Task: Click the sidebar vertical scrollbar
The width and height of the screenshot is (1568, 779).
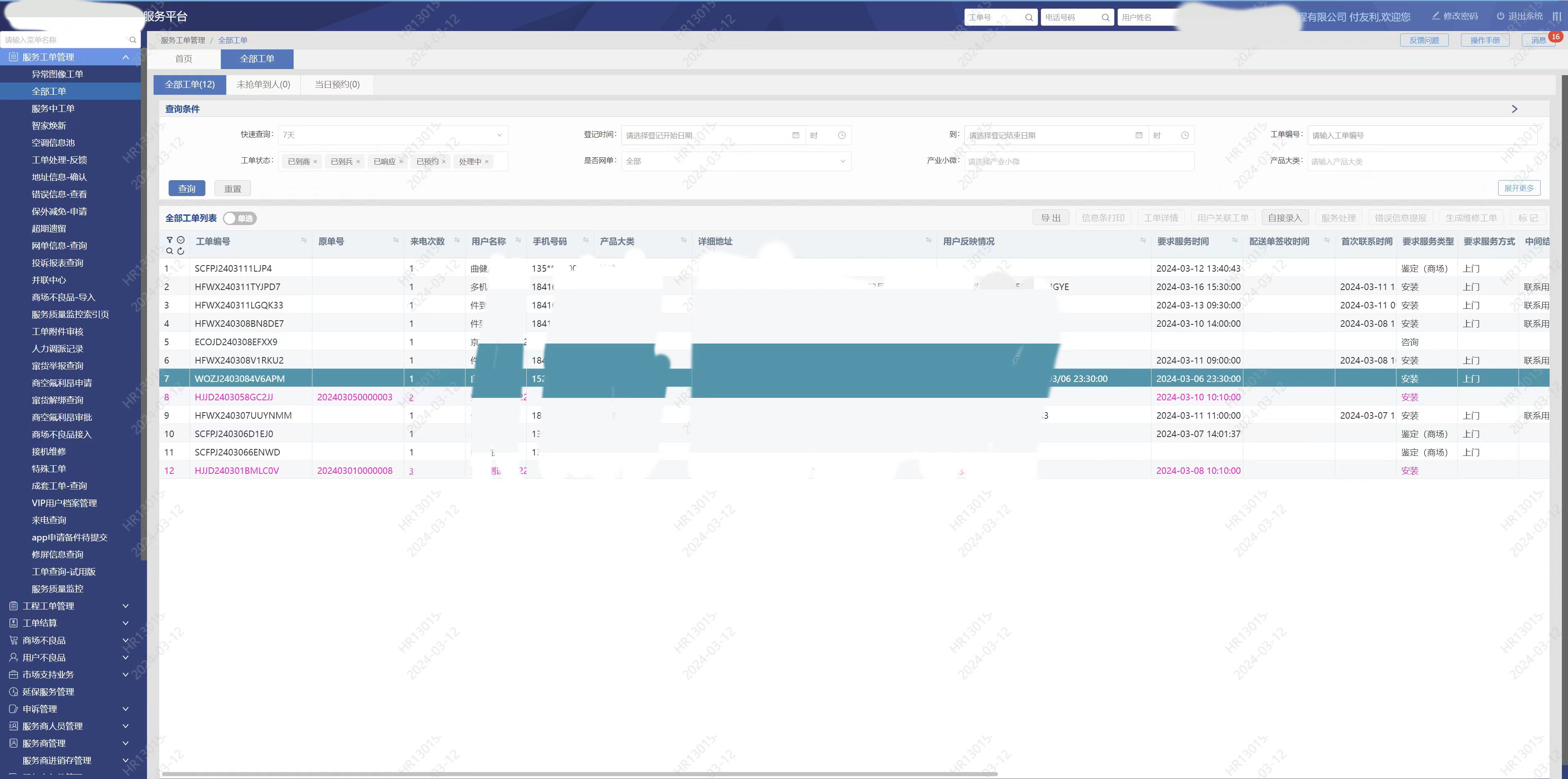Action: click(144, 305)
